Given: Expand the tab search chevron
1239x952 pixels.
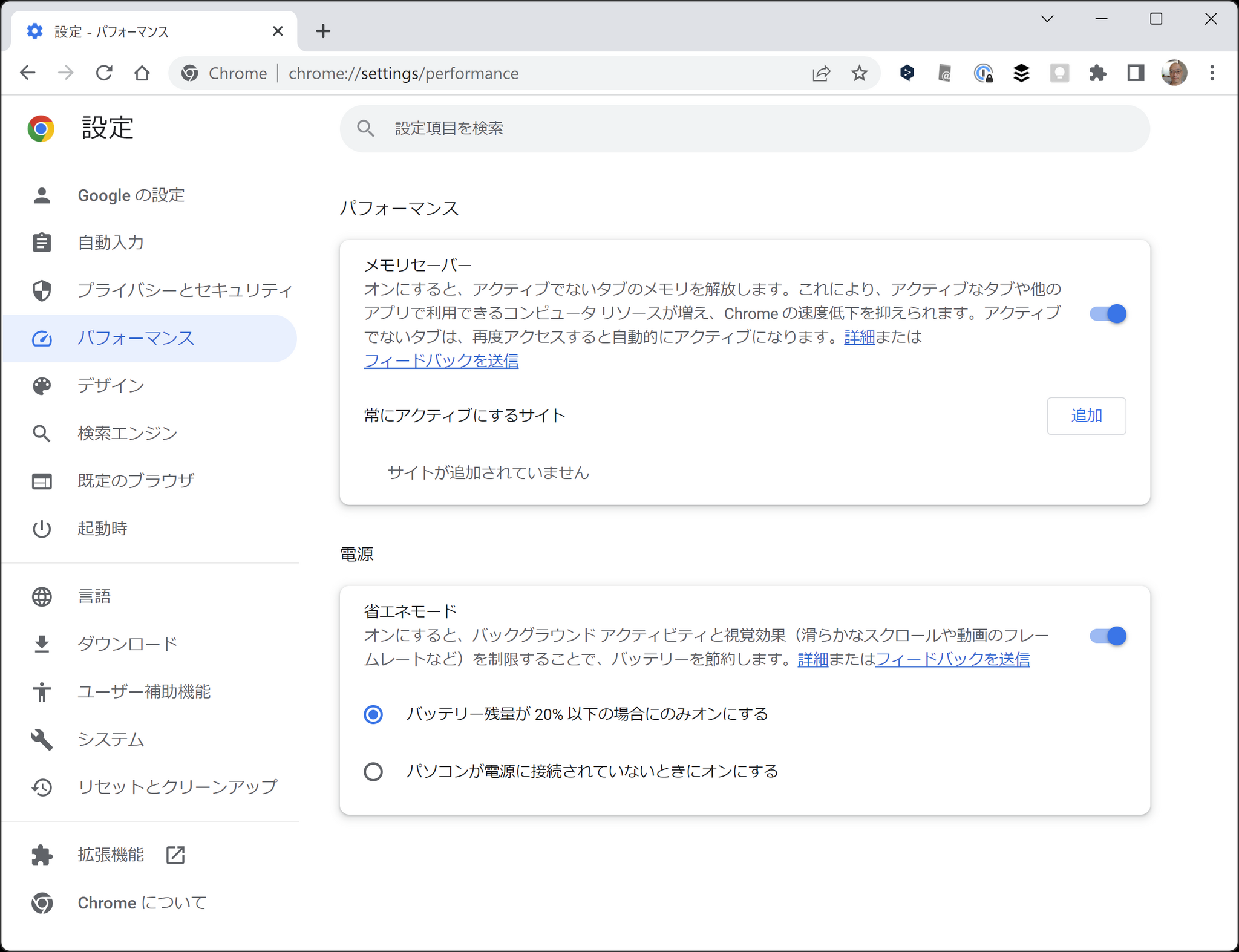Looking at the screenshot, I should pos(1047,19).
